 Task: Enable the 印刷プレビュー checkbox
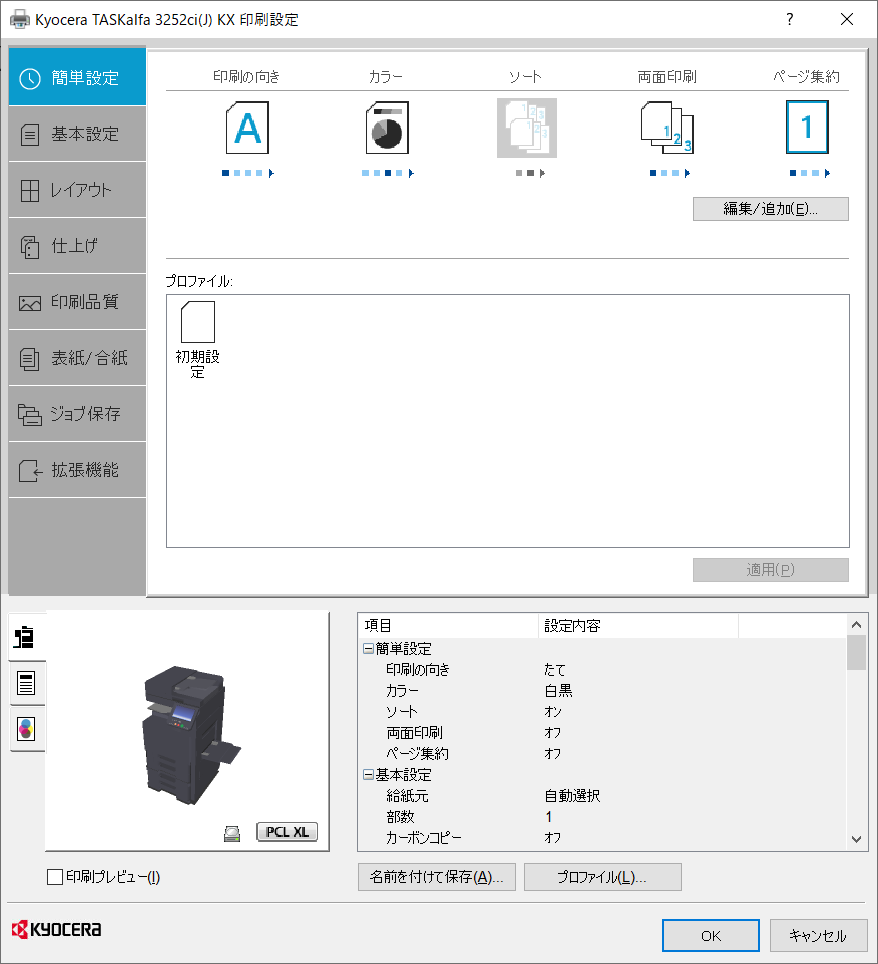55,877
